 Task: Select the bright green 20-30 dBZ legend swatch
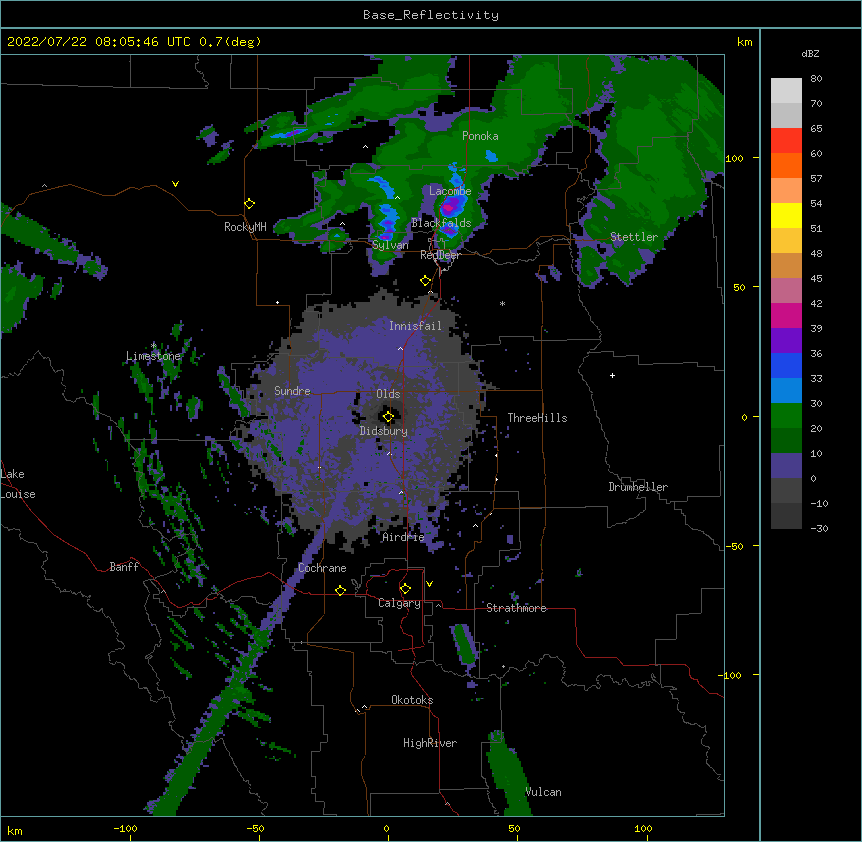coord(786,416)
